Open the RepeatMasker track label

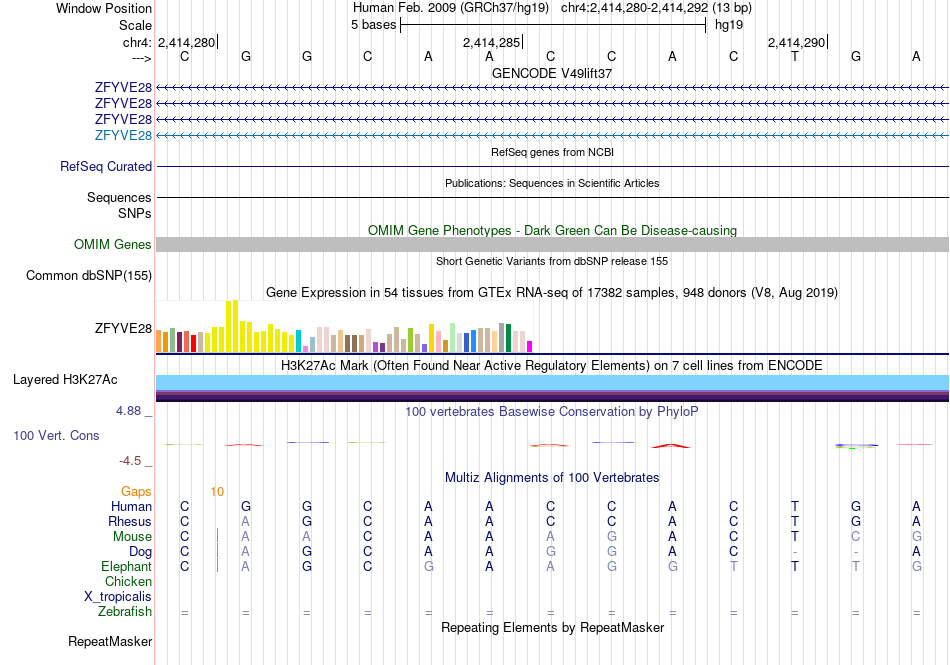pos(110,642)
